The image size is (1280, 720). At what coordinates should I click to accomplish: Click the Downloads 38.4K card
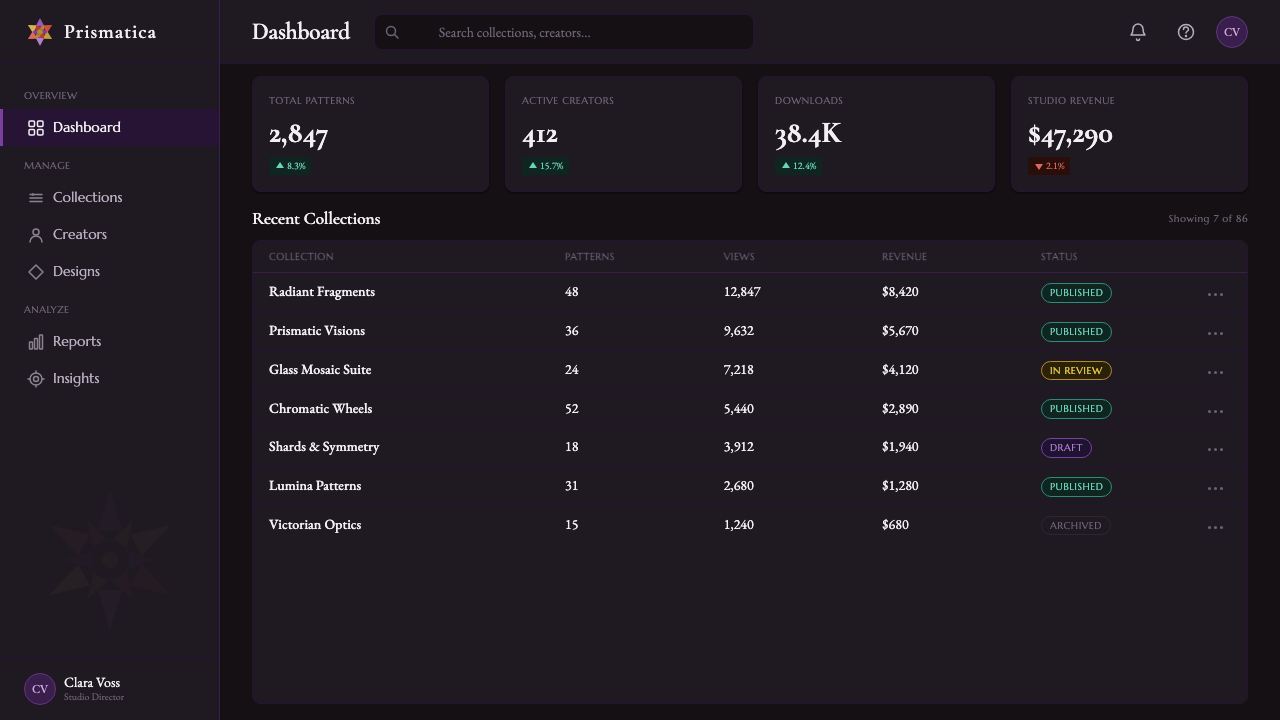click(x=876, y=134)
